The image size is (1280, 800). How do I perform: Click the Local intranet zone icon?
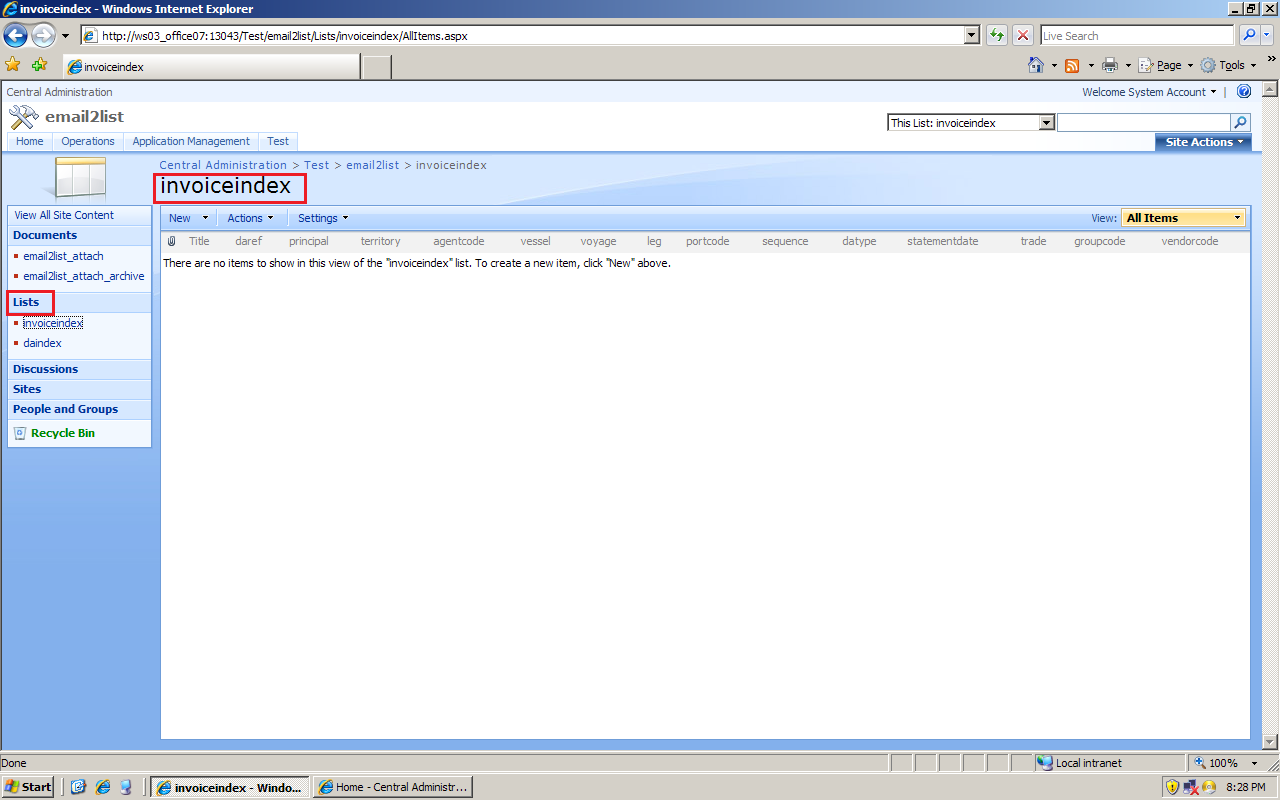coord(1045,763)
